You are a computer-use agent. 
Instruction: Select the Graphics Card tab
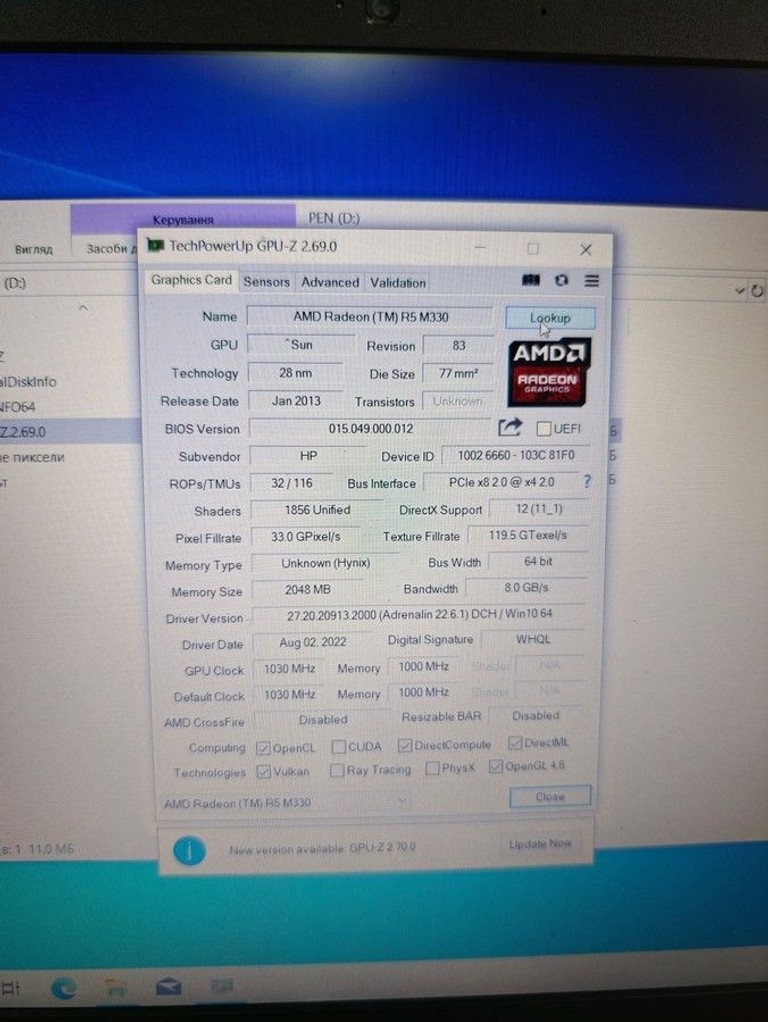tap(191, 280)
